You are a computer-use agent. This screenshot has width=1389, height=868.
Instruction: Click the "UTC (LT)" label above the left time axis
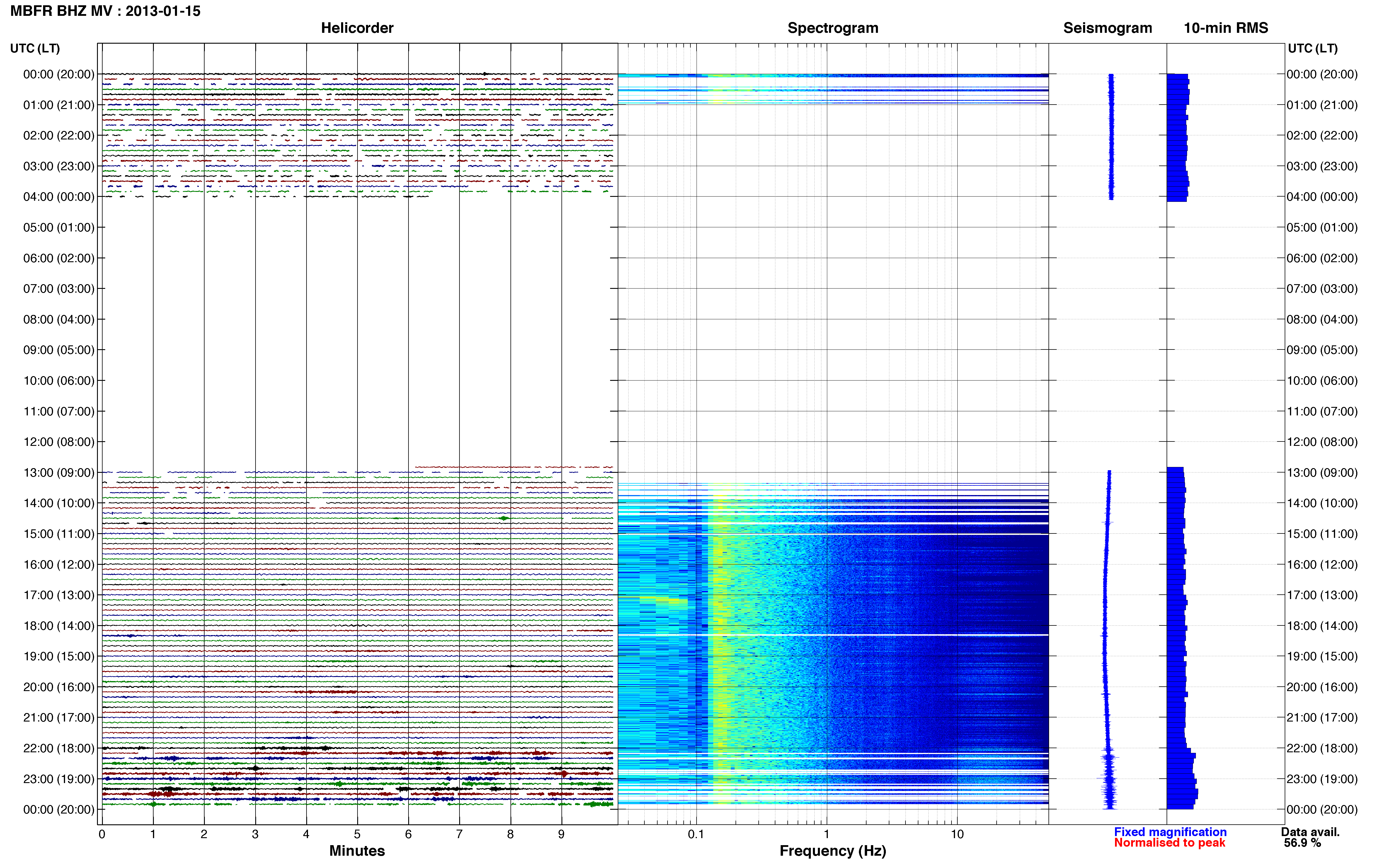tap(35, 48)
